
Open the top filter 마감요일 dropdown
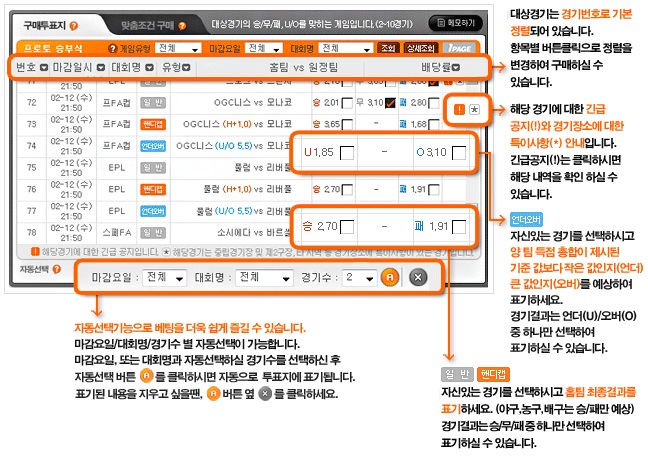point(264,48)
